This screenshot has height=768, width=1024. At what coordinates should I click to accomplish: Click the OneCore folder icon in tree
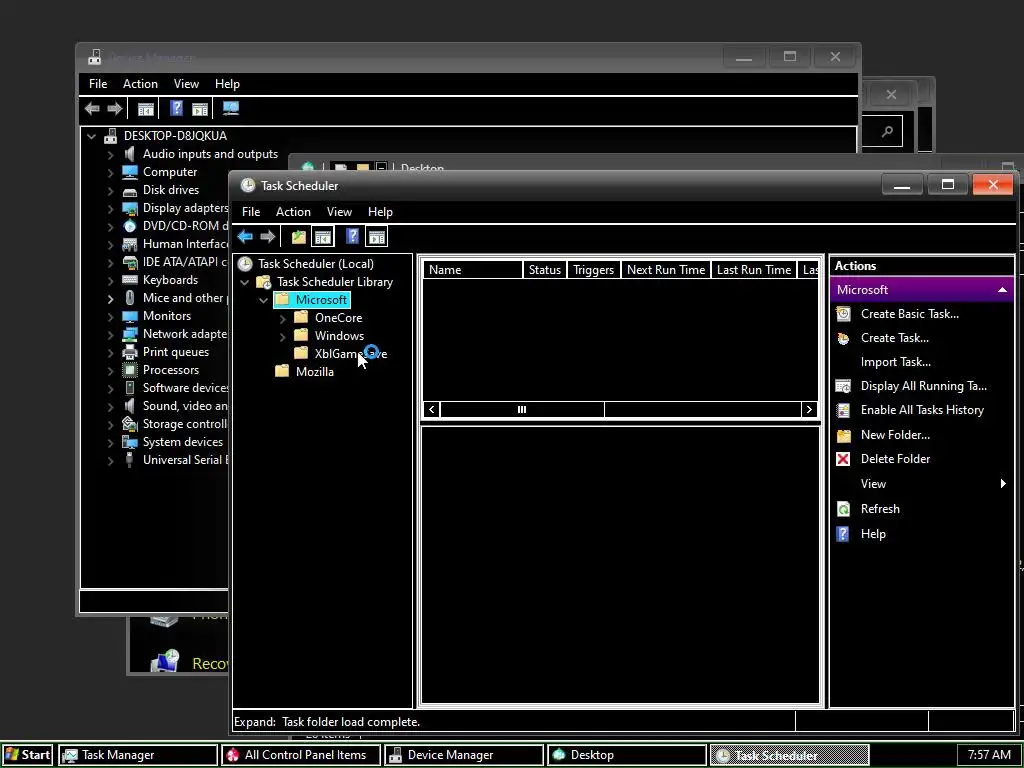pyautogui.click(x=301, y=317)
